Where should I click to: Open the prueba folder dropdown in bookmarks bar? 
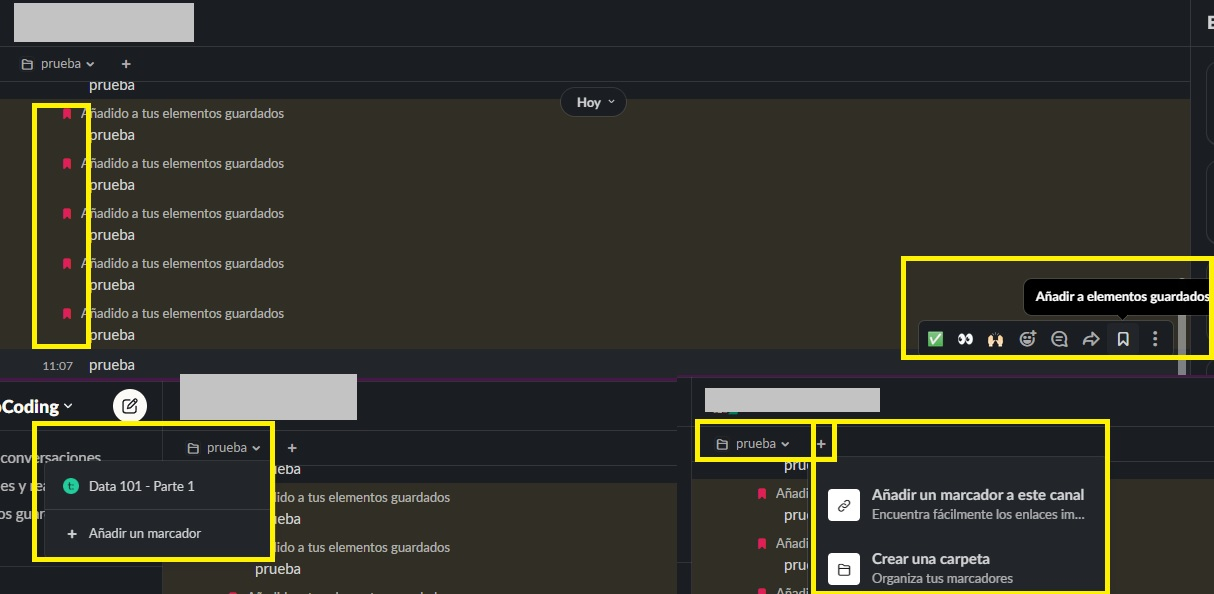tap(57, 63)
